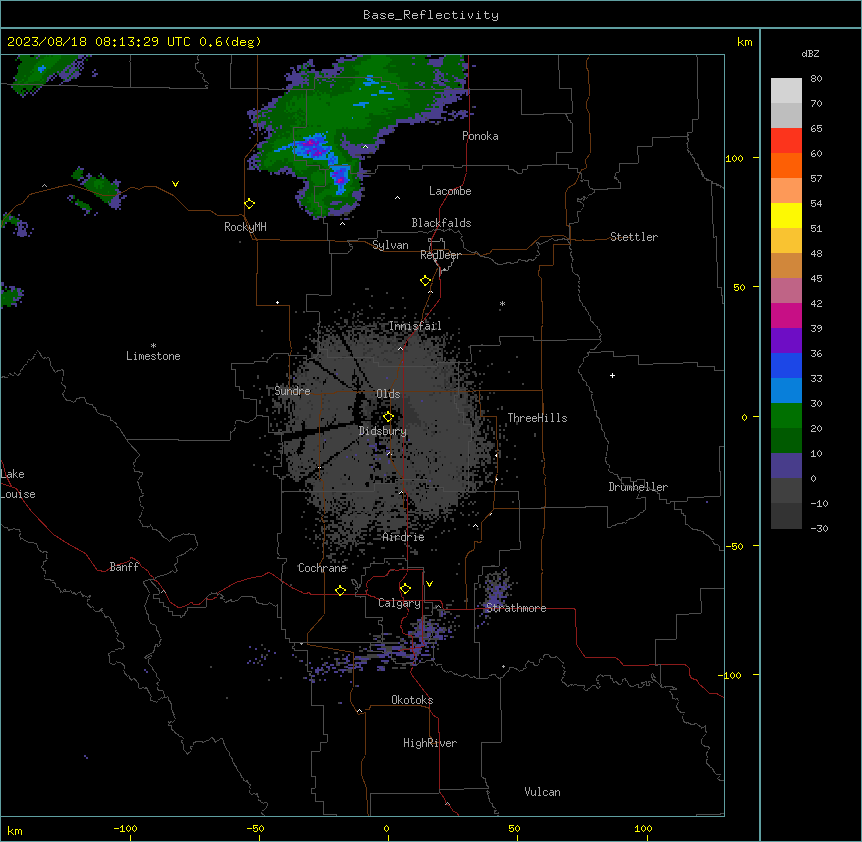Select the purple 36-39 dBZ legend swatch
This screenshot has height=842, width=862.
pyautogui.click(x=786, y=341)
